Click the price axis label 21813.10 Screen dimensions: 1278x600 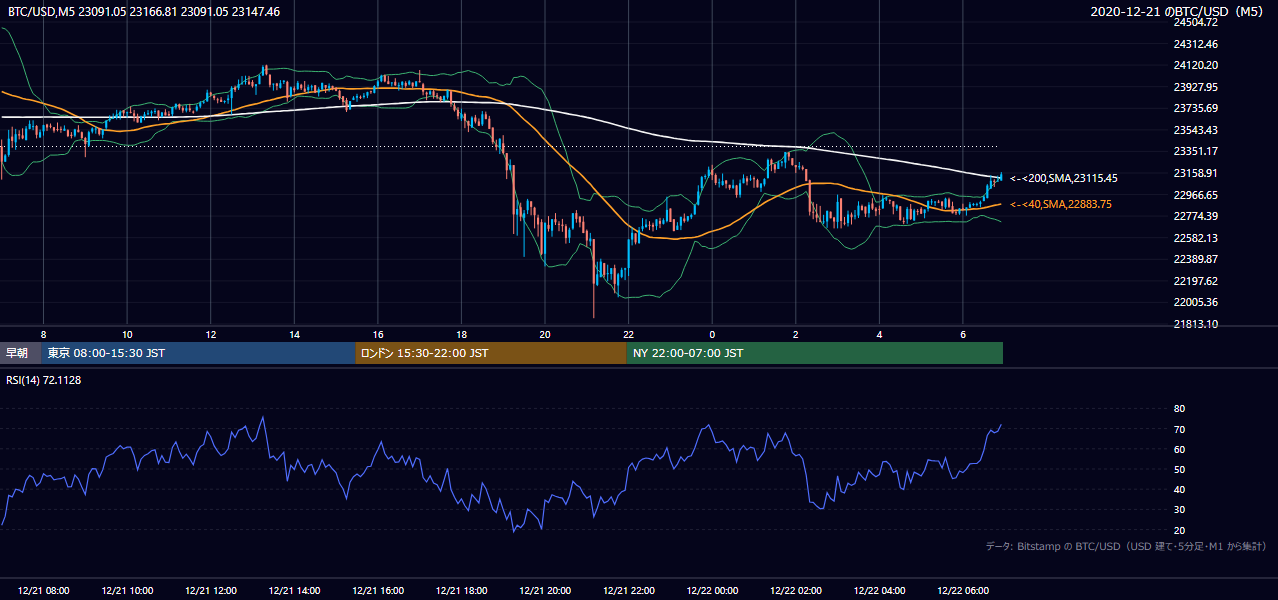pos(1195,324)
